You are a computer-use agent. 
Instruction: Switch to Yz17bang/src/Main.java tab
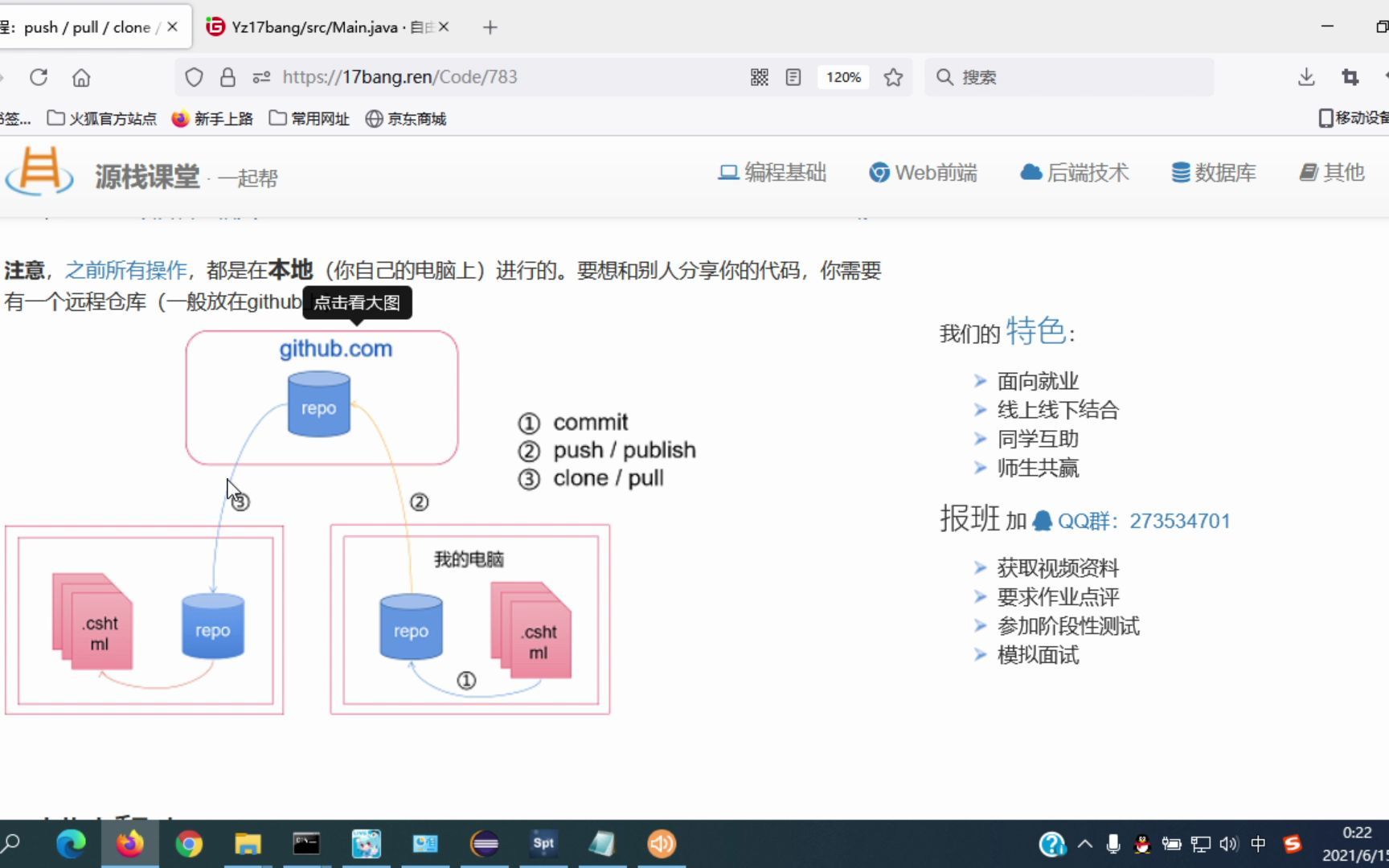(x=327, y=27)
